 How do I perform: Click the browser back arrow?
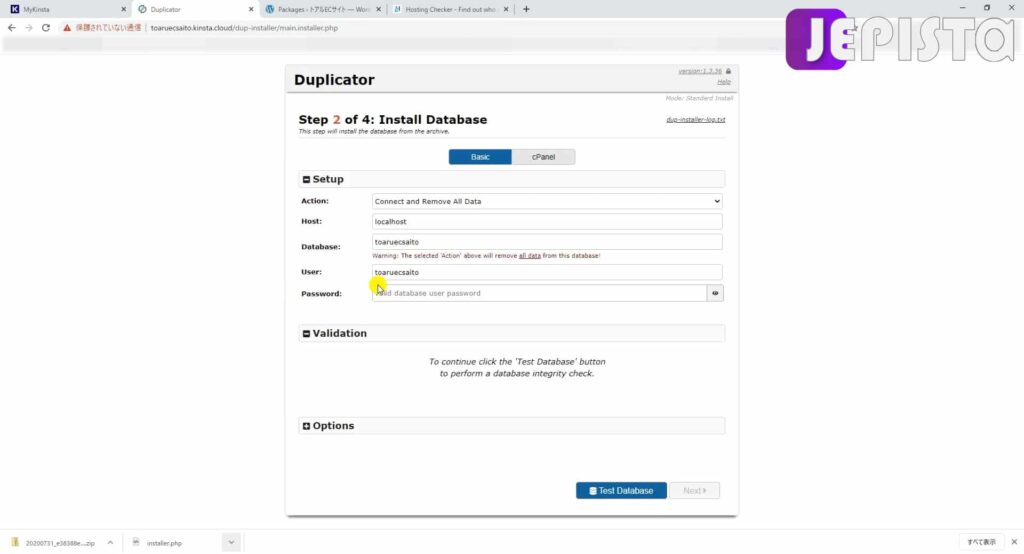[12, 28]
